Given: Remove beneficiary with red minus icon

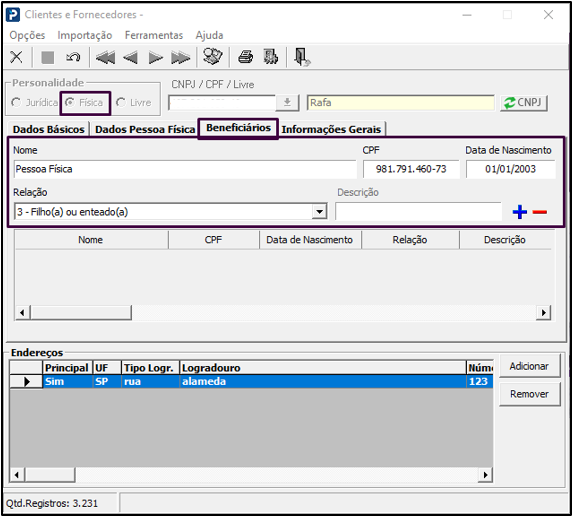Looking at the screenshot, I should pyautogui.click(x=540, y=212).
